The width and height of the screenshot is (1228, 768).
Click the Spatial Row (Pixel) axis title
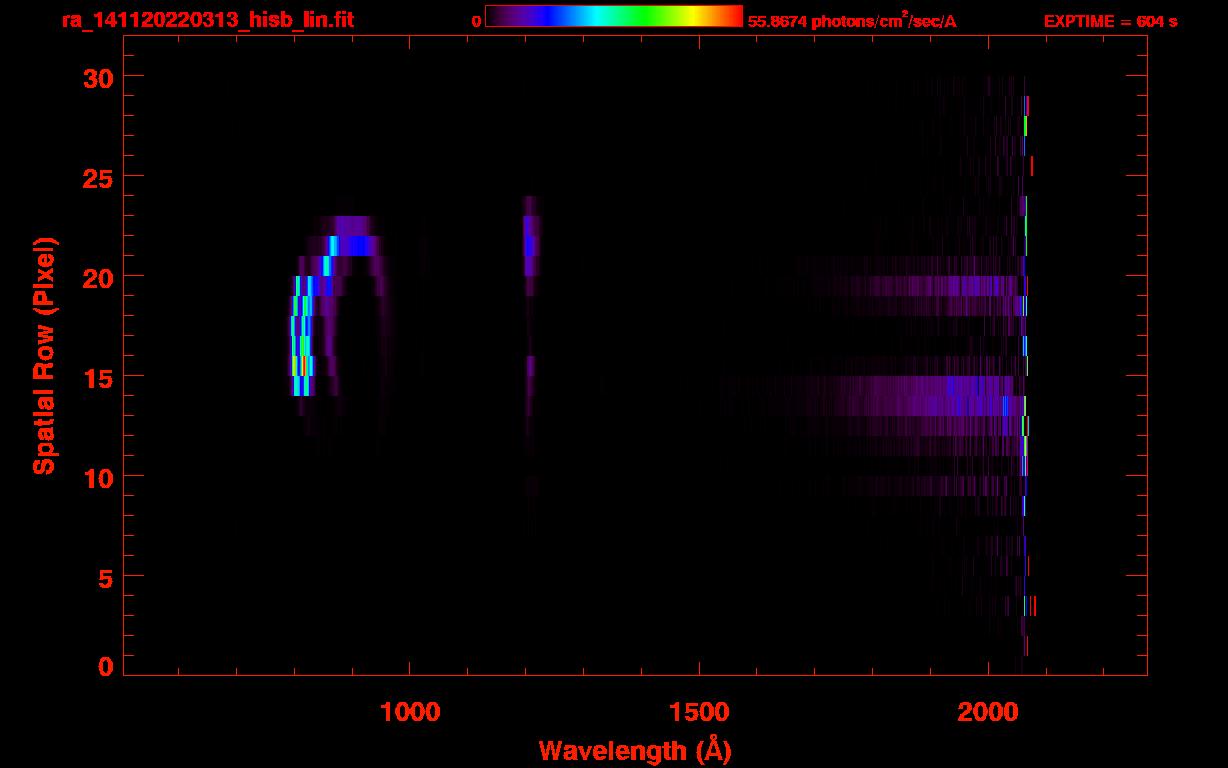point(44,355)
